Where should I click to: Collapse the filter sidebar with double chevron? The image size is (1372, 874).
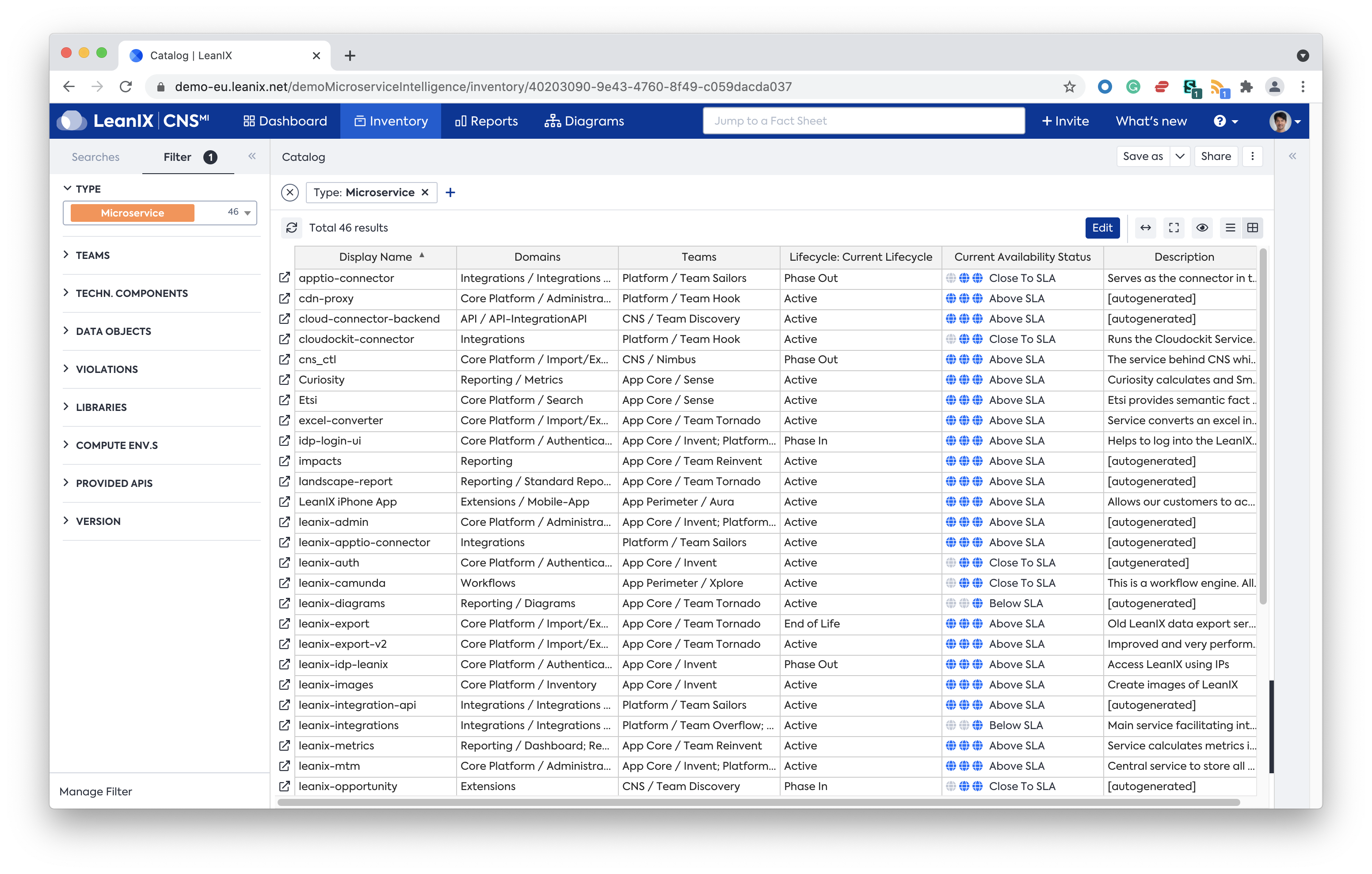coord(252,156)
